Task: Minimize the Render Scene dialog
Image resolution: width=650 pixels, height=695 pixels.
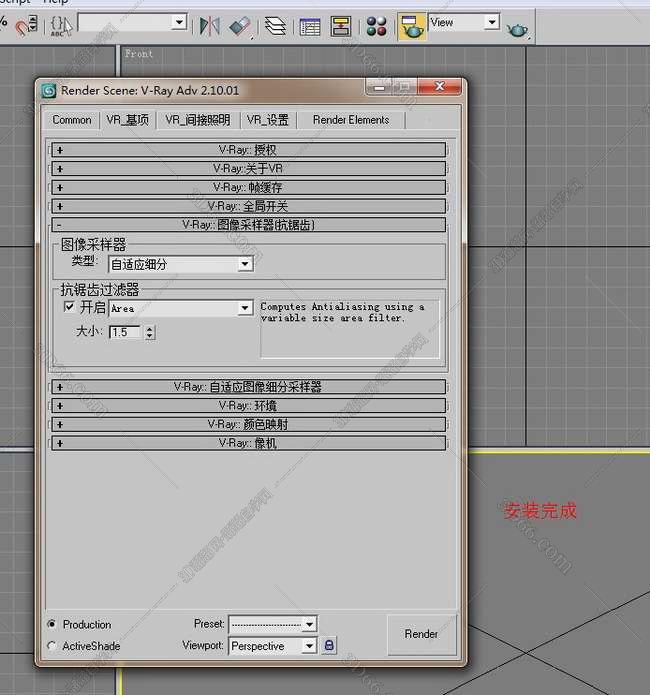Action: pyautogui.click(x=379, y=87)
